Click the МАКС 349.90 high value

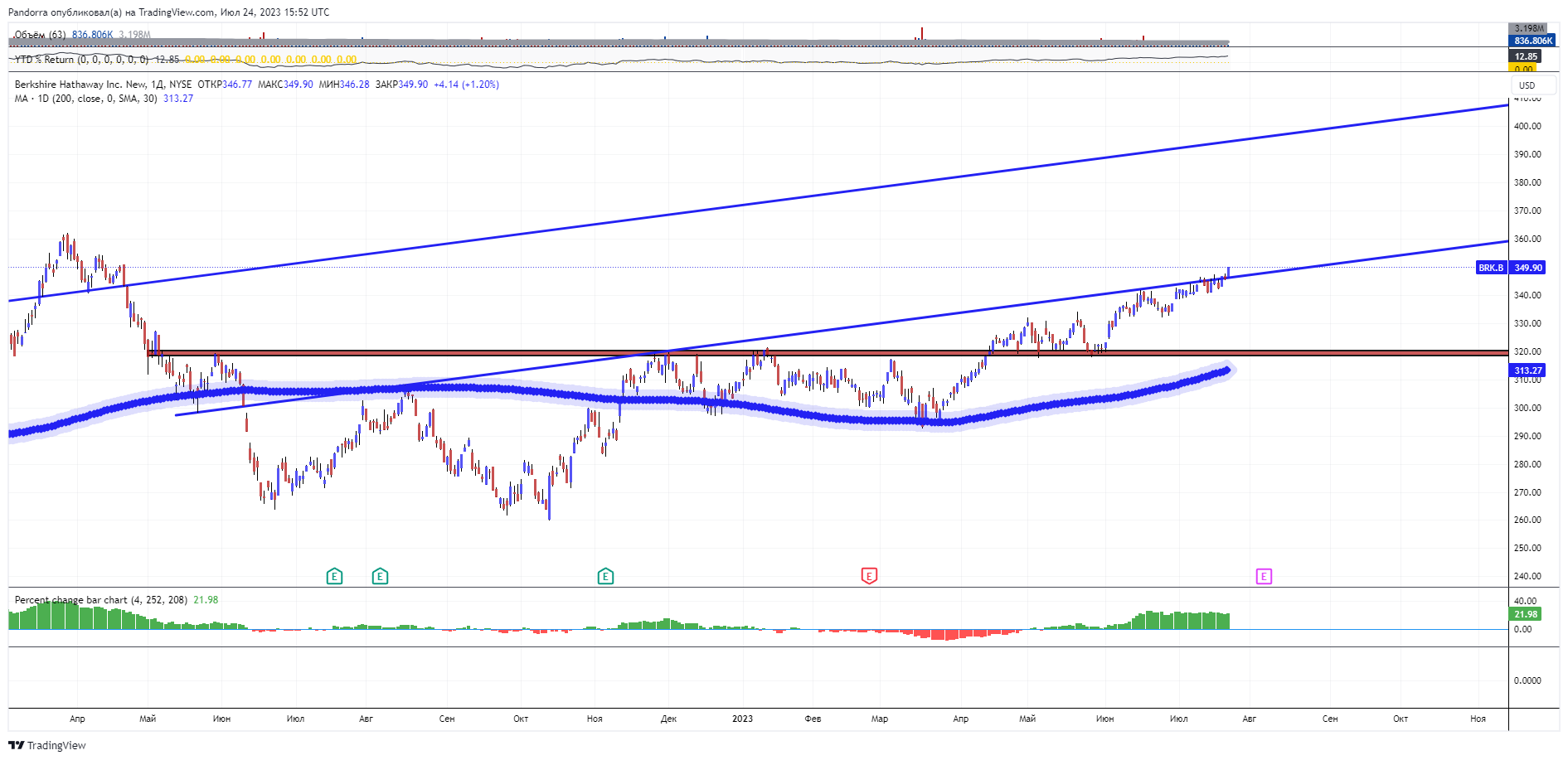point(285,85)
